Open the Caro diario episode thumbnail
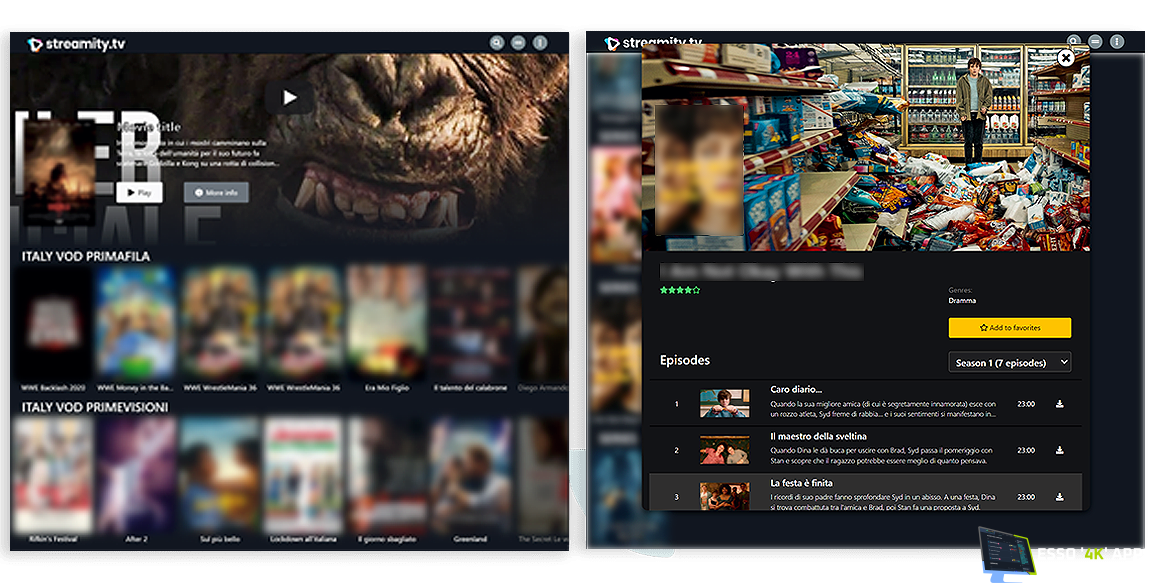The width and height of the screenshot is (1152, 583). 724,404
